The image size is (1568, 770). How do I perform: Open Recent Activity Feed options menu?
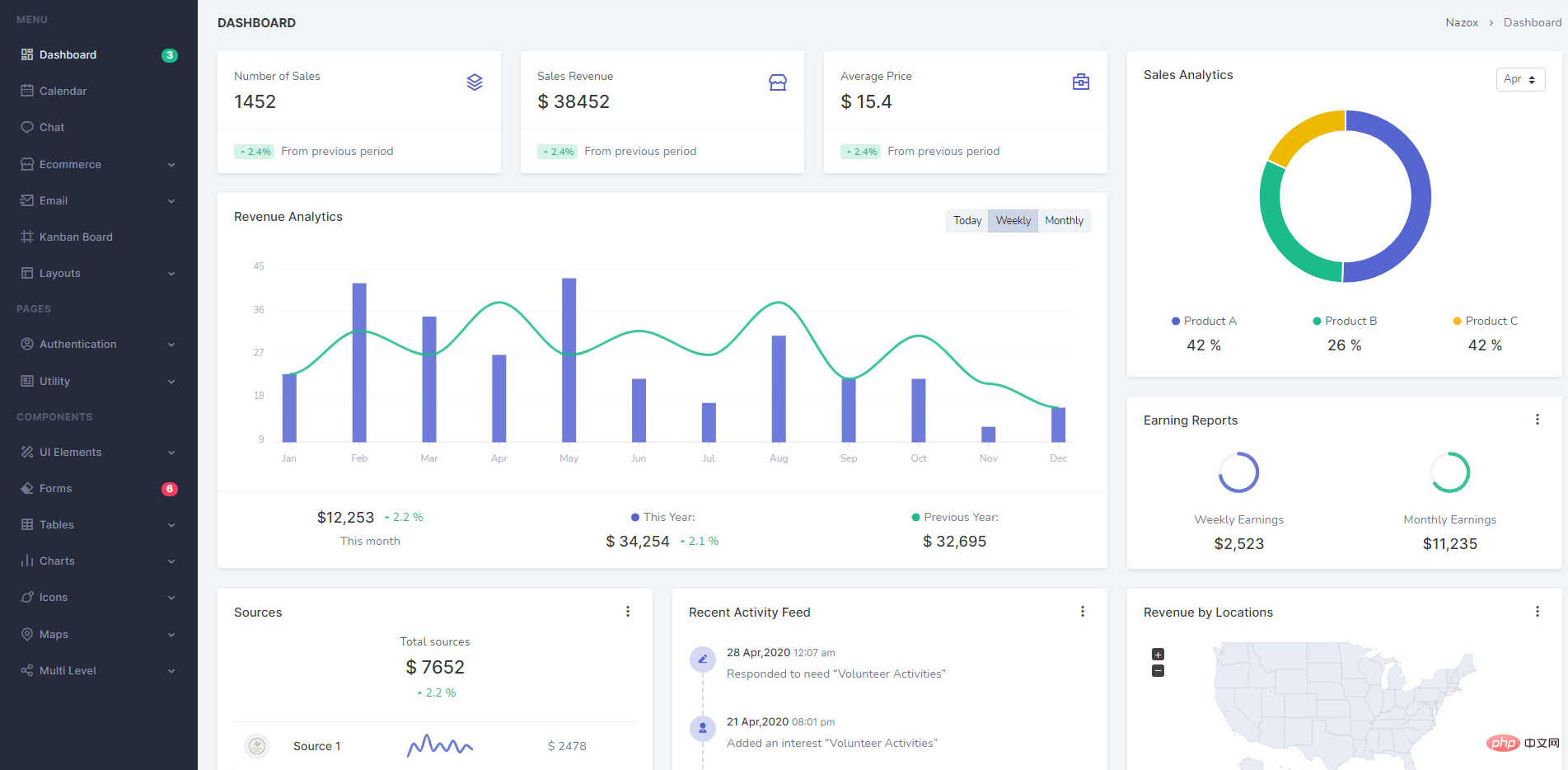click(x=1082, y=612)
